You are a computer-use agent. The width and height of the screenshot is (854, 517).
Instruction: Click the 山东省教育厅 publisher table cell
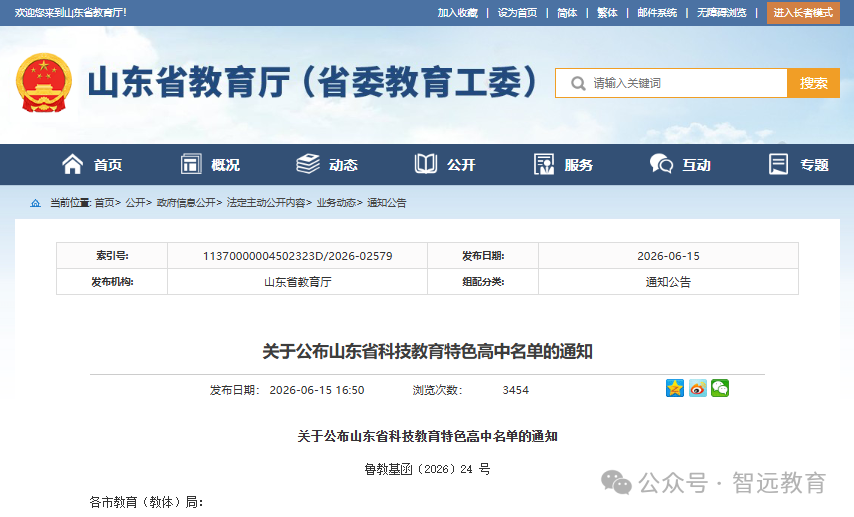click(x=297, y=282)
